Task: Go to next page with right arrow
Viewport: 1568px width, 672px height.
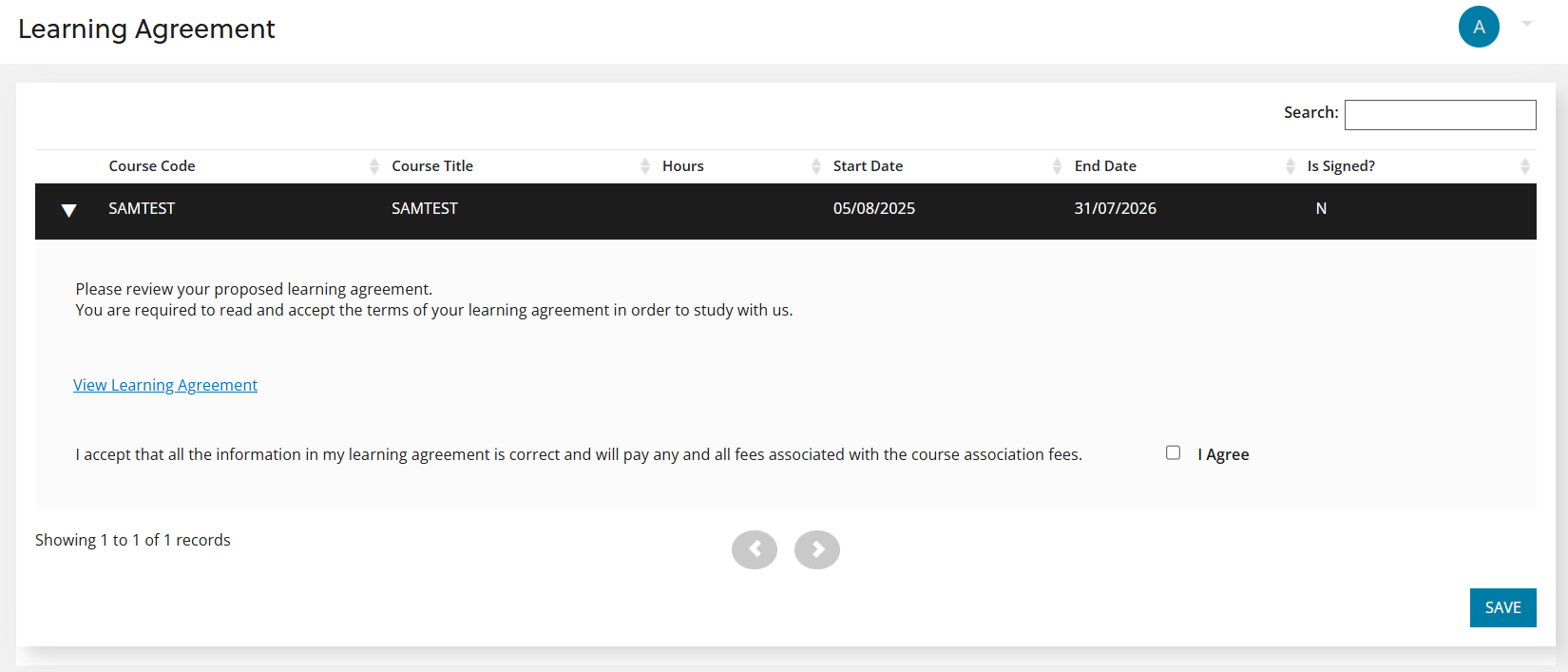Action: coord(817,549)
